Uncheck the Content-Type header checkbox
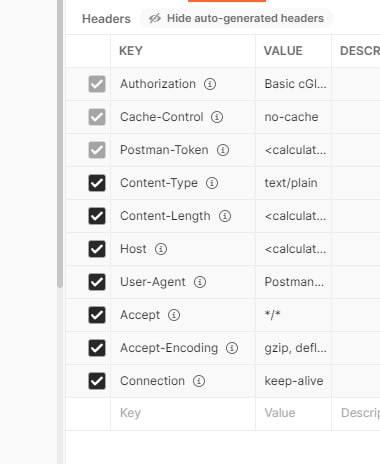Screen dimensions: 380x464 97,183
